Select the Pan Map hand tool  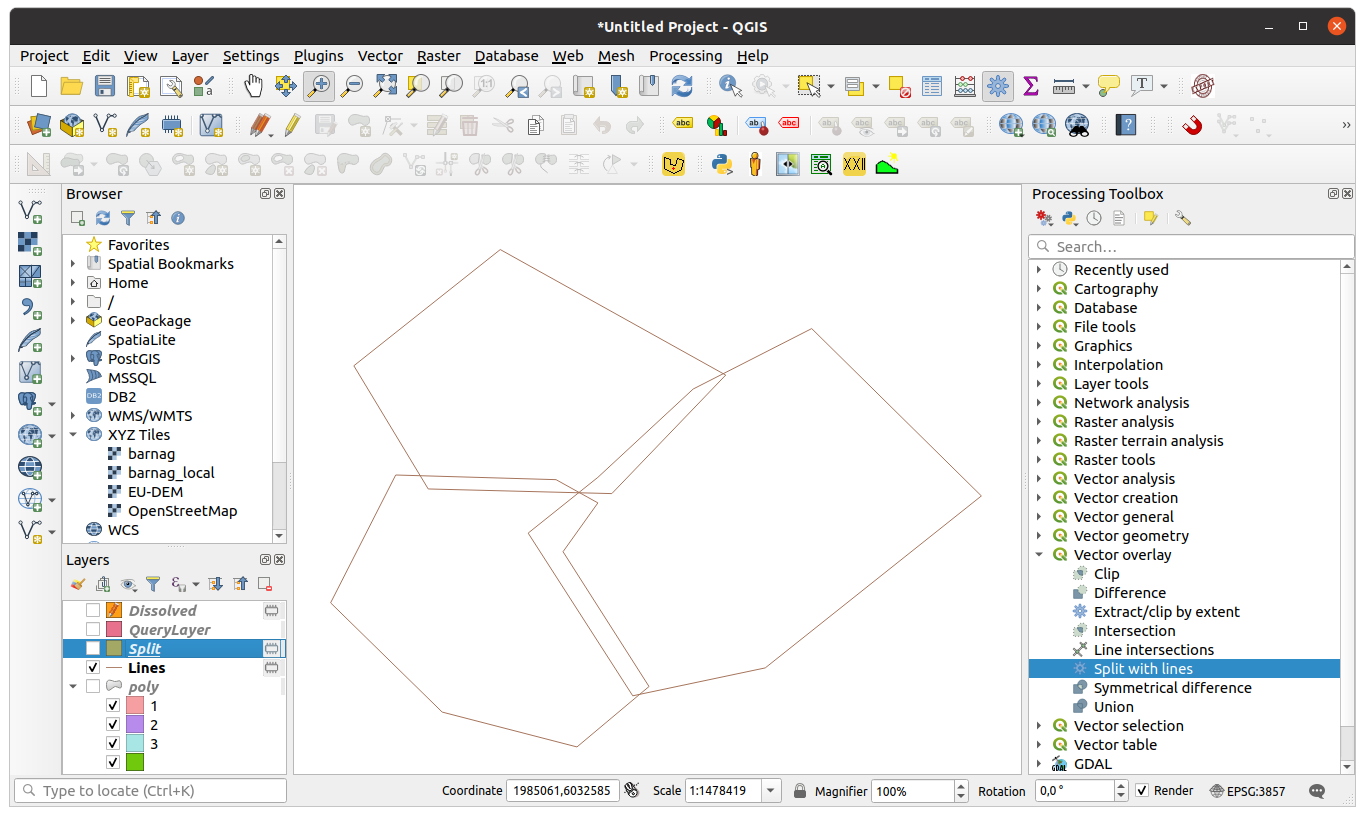(253, 86)
